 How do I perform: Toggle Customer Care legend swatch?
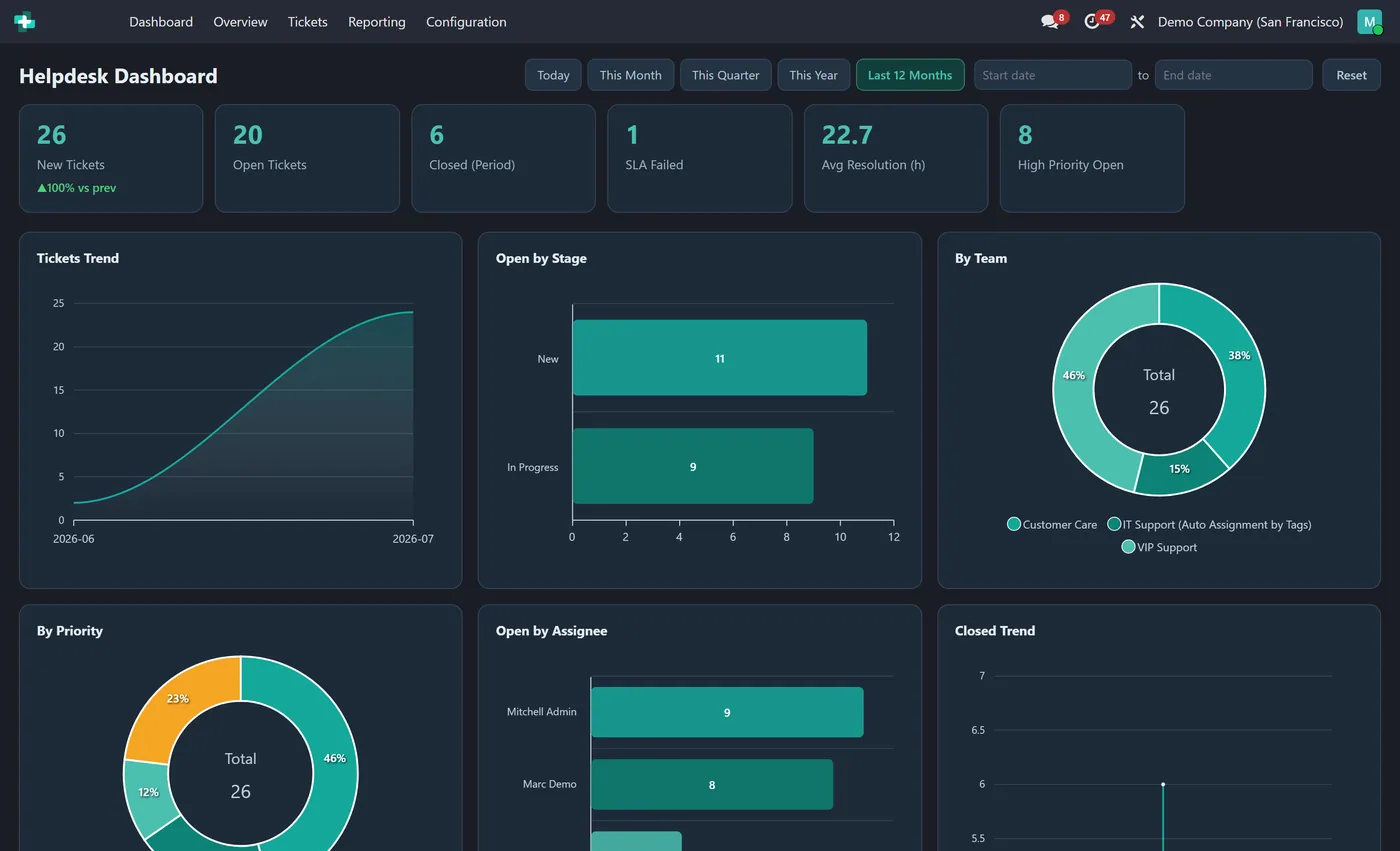(x=1014, y=524)
